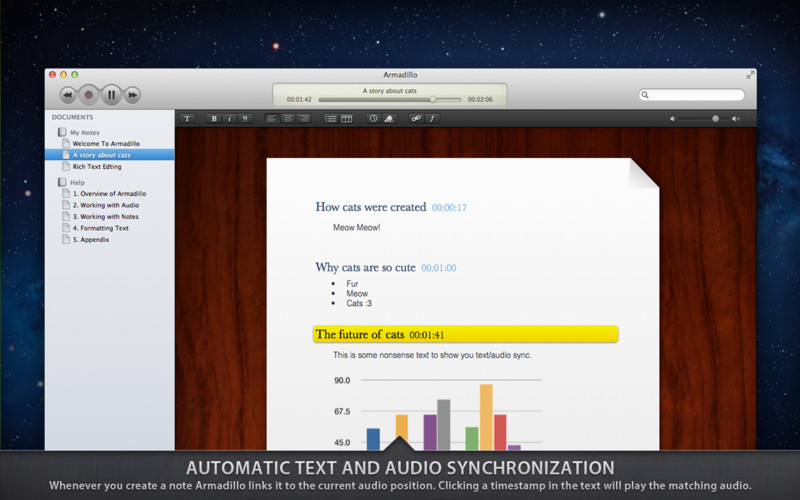Open 1. Overview of Armadillo

tap(109, 193)
